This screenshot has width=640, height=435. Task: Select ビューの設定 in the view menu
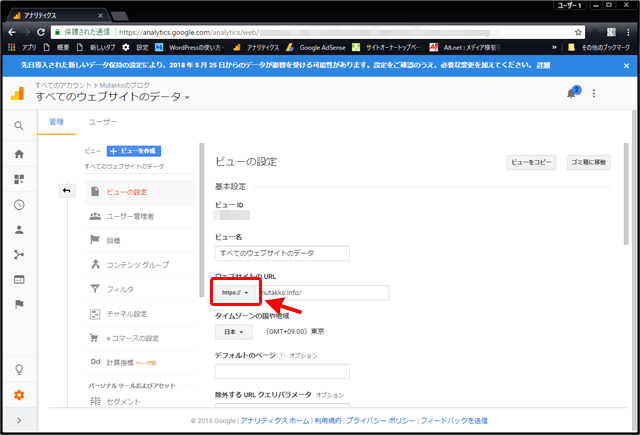[141, 192]
